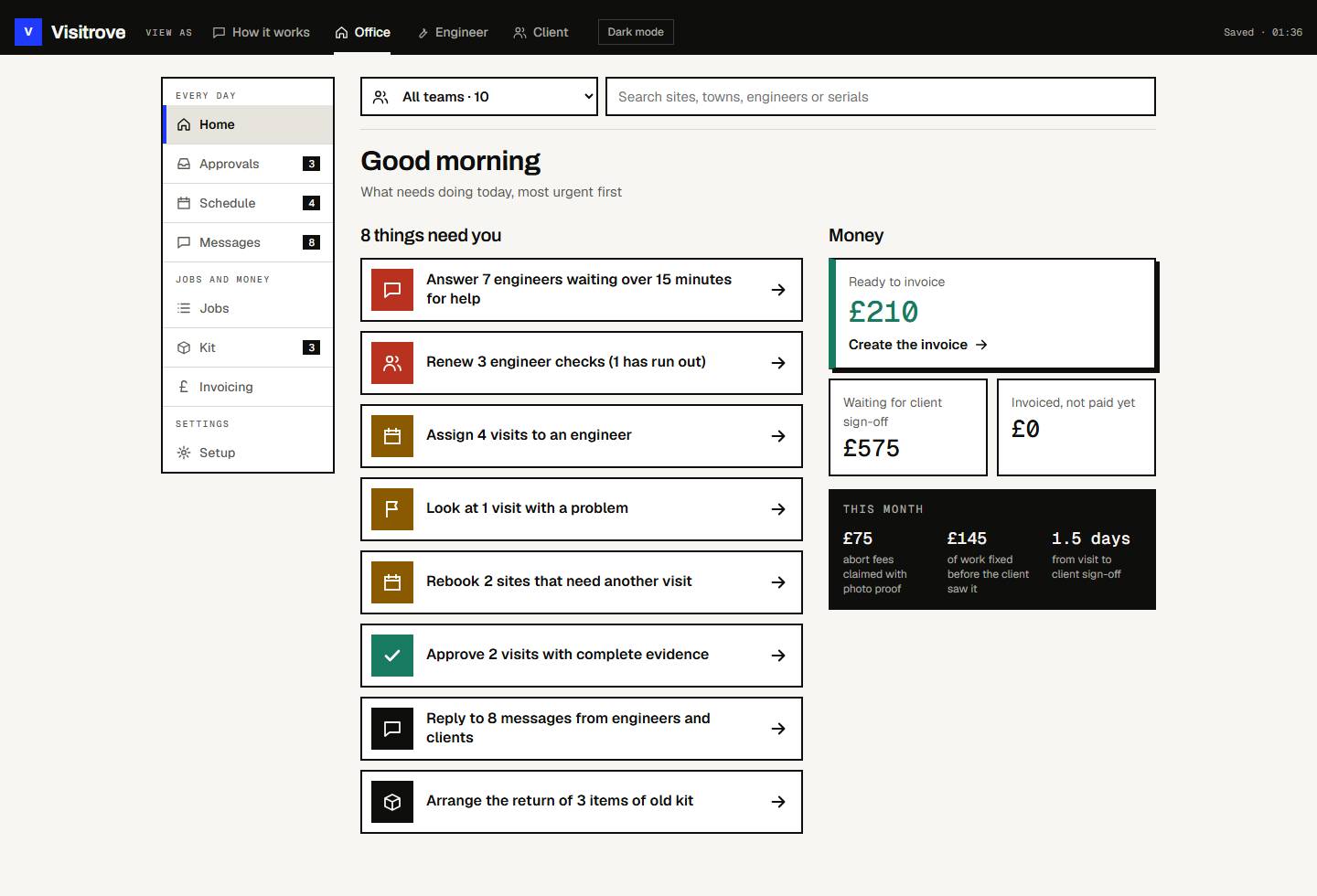This screenshot has width=1317, height=896.
Task: Switch to the Engineer view
Action: coord(453,32)
